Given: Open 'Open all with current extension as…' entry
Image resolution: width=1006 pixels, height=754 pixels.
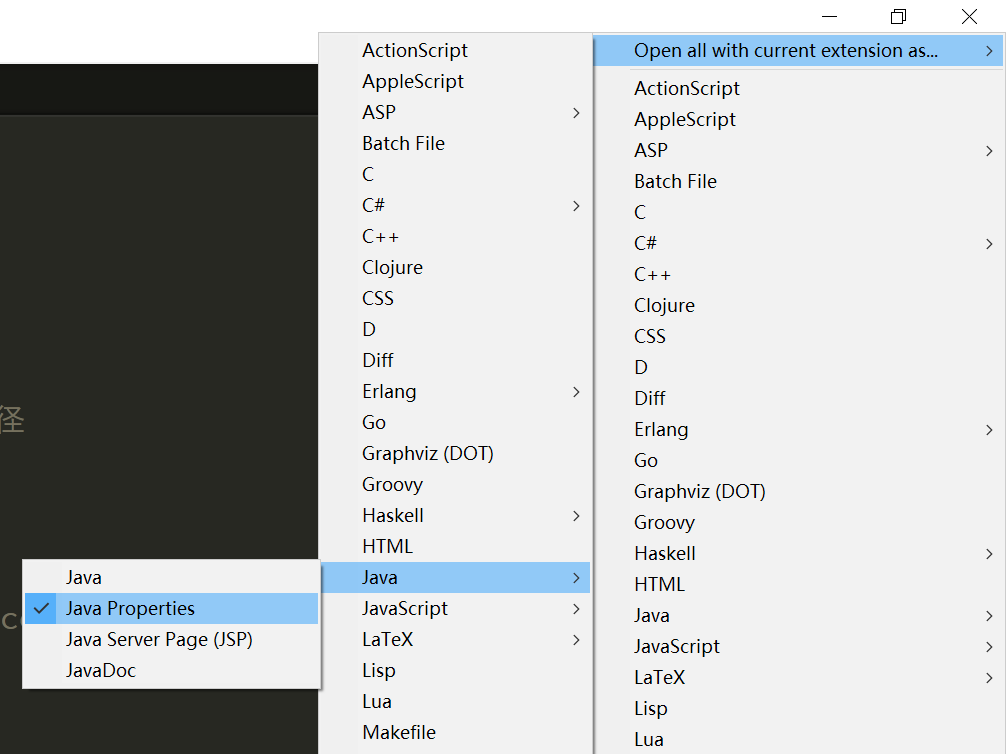Looking at the screenshot, I should [x=798, y=51].
